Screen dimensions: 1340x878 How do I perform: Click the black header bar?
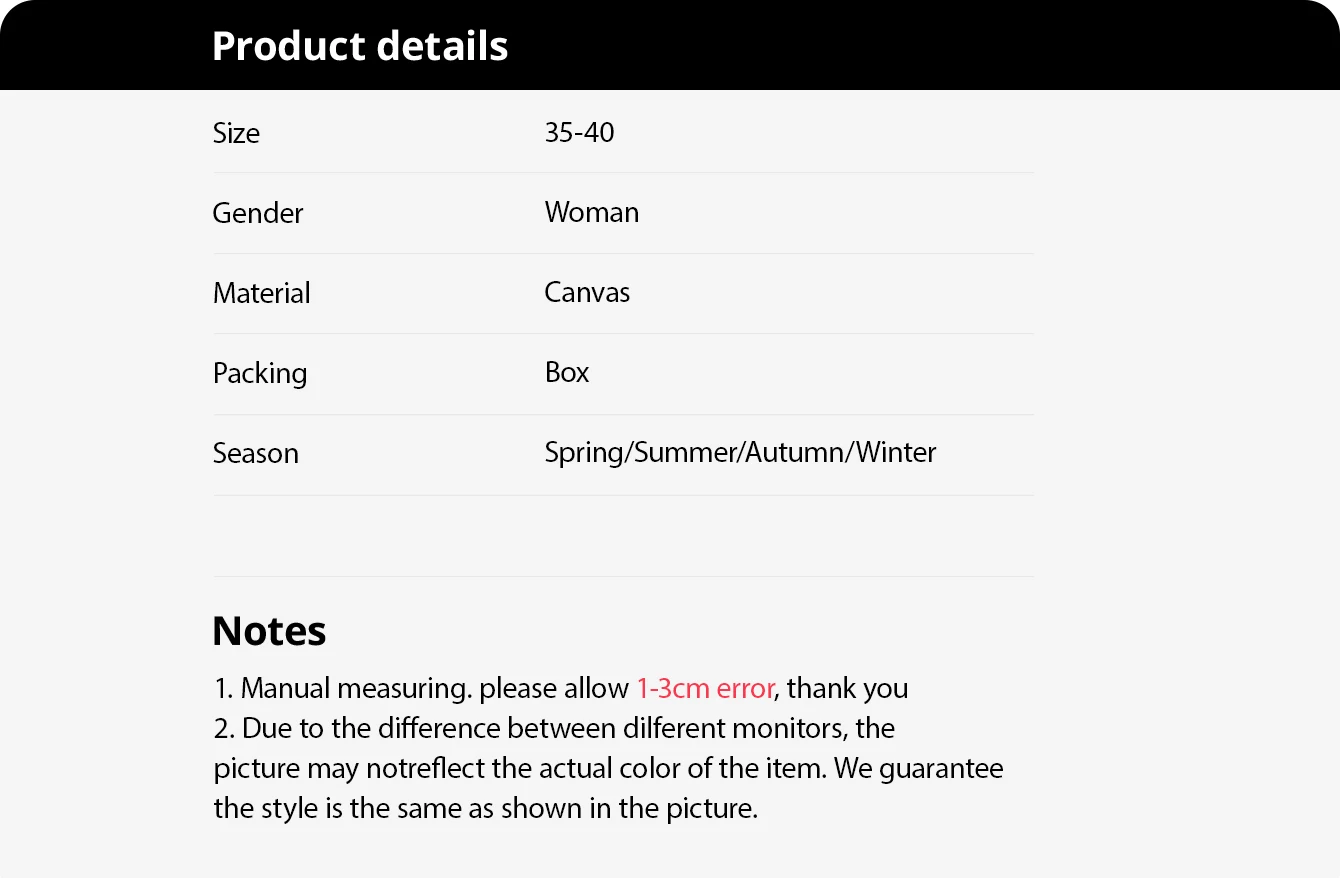pos(900,46)
